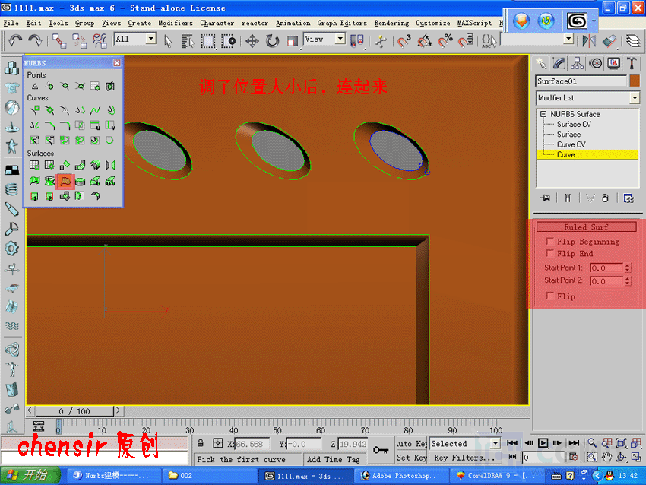Close the NURBS floating toolbox

tap(117, 63)
